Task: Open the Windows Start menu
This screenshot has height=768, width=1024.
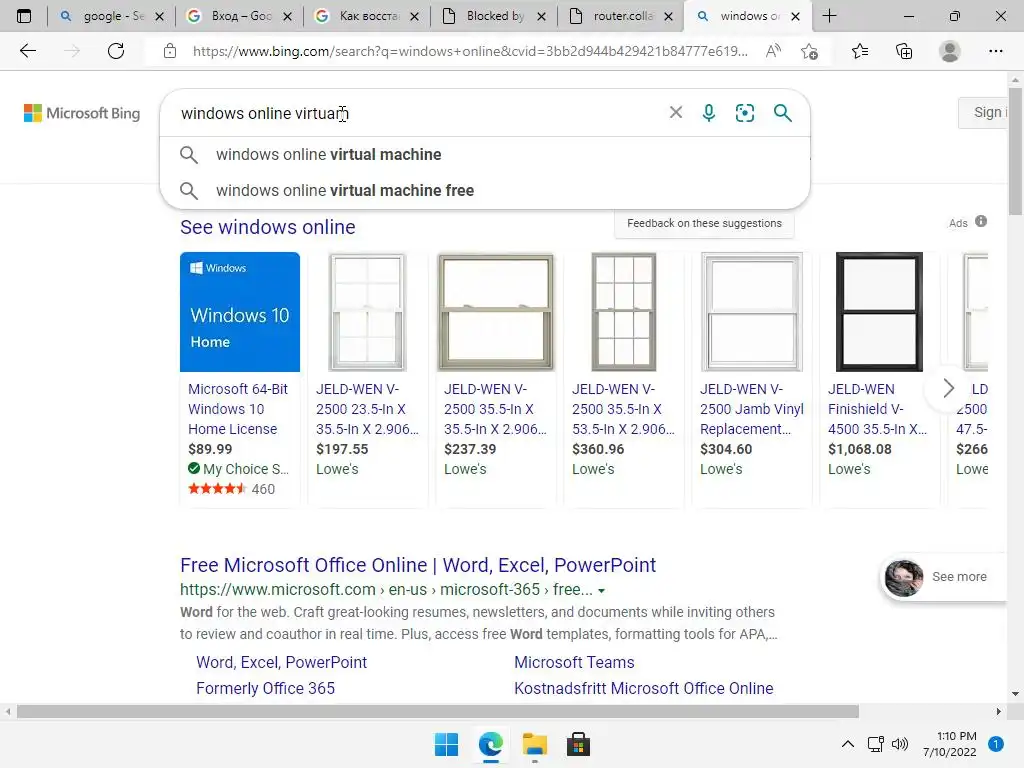Action: tap(447, 744)
